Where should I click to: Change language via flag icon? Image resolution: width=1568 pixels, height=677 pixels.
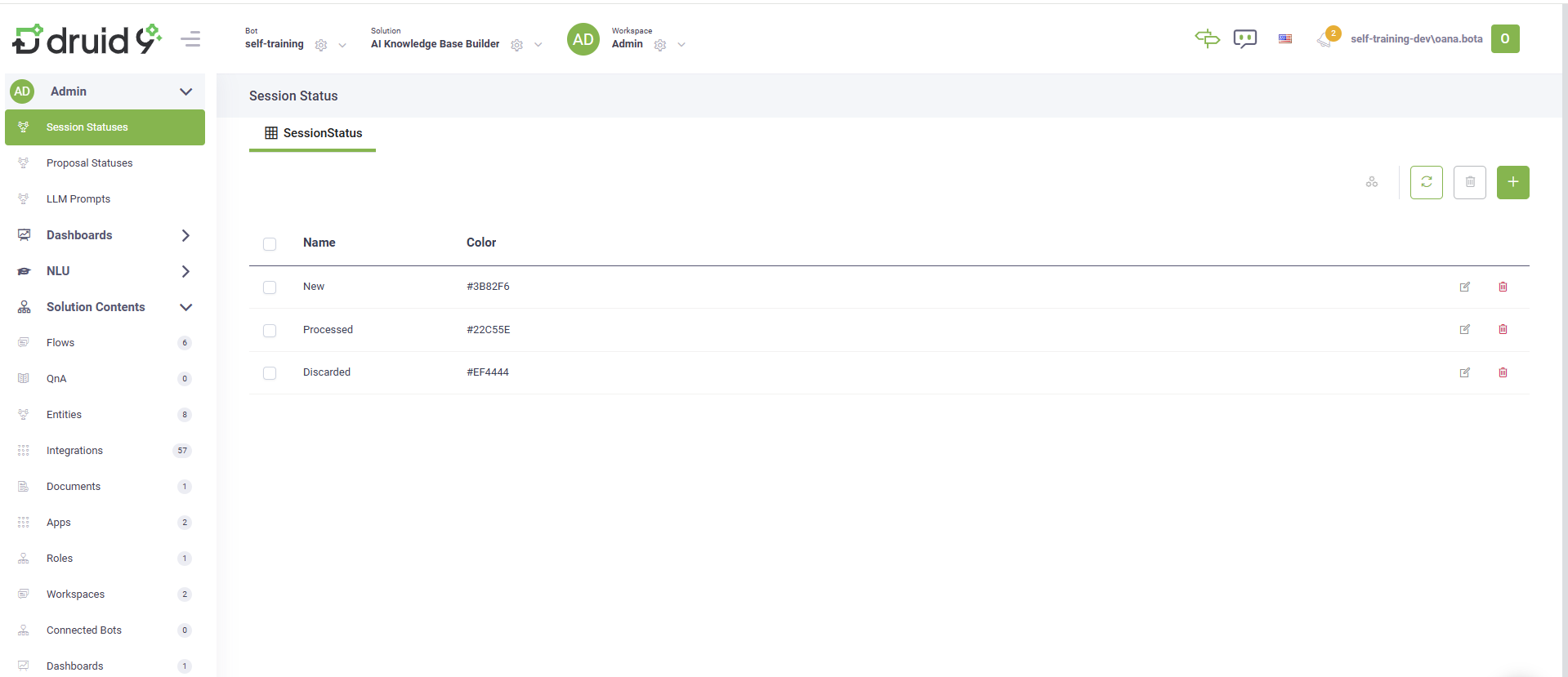[1285, 38]
